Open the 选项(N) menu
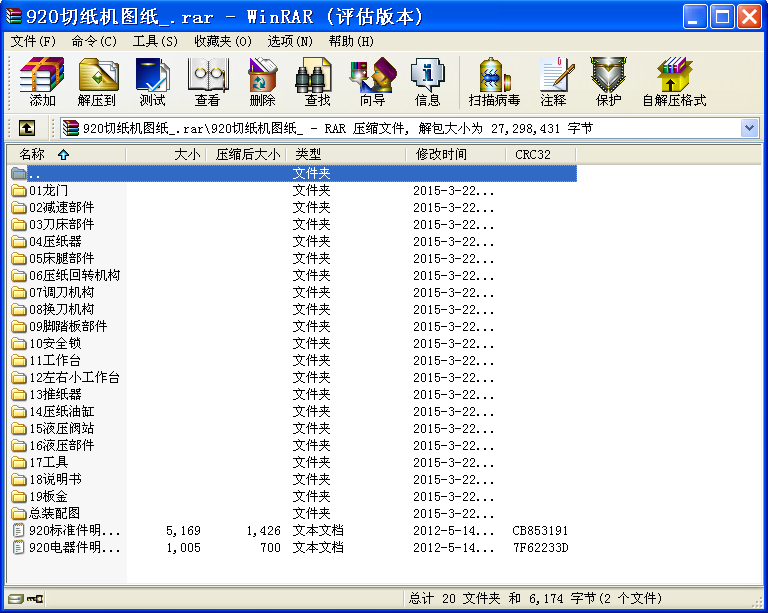The image size is (768, 613). click(x=290, y=41)
